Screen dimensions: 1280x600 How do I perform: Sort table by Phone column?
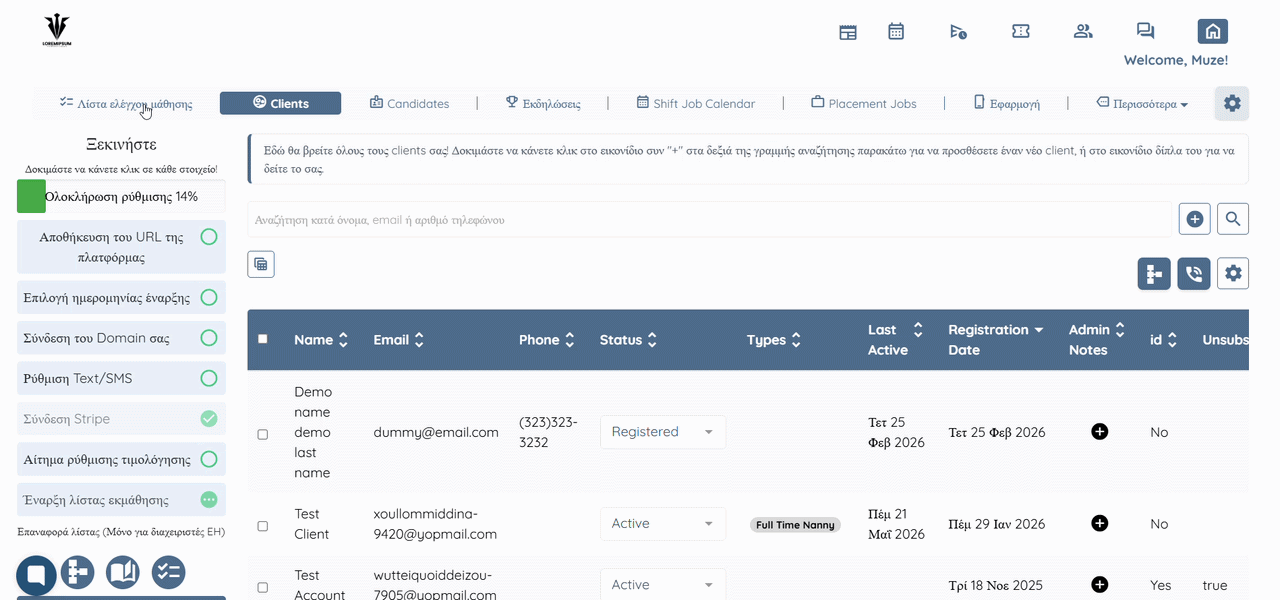point(547,340)
